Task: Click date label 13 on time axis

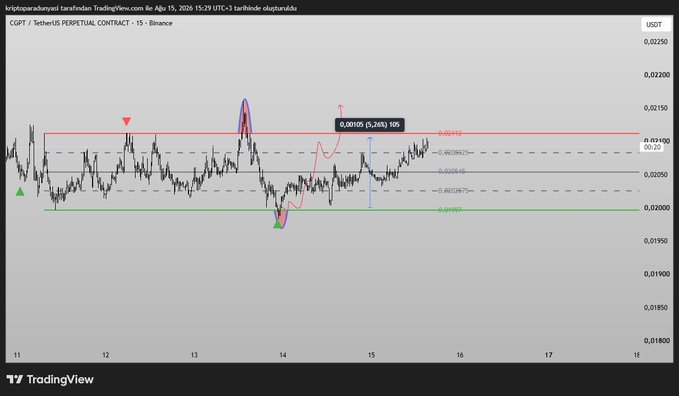Action: point(194,355)
